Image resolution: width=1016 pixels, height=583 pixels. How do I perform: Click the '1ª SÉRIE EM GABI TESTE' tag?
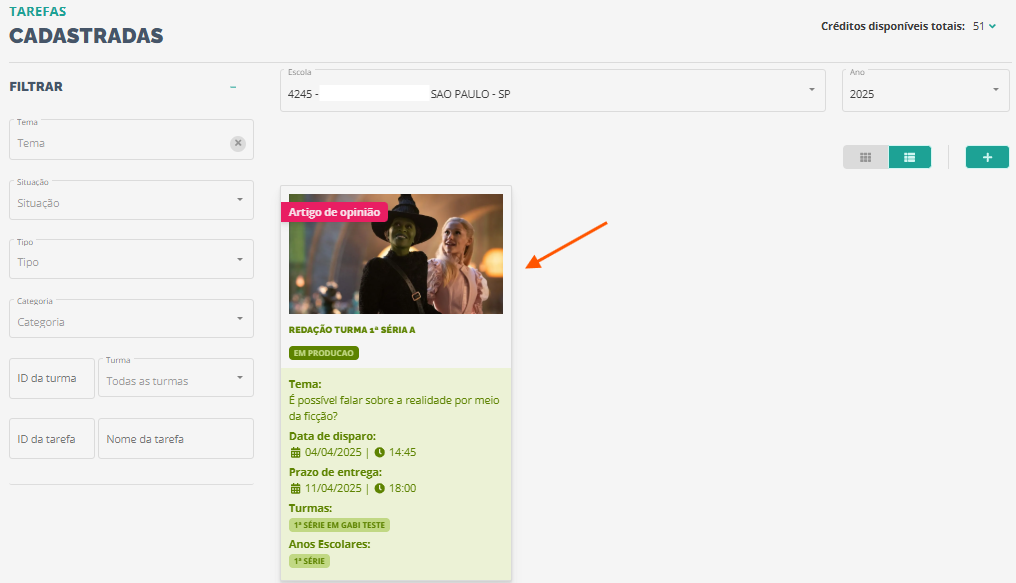(x=340, y=525)
